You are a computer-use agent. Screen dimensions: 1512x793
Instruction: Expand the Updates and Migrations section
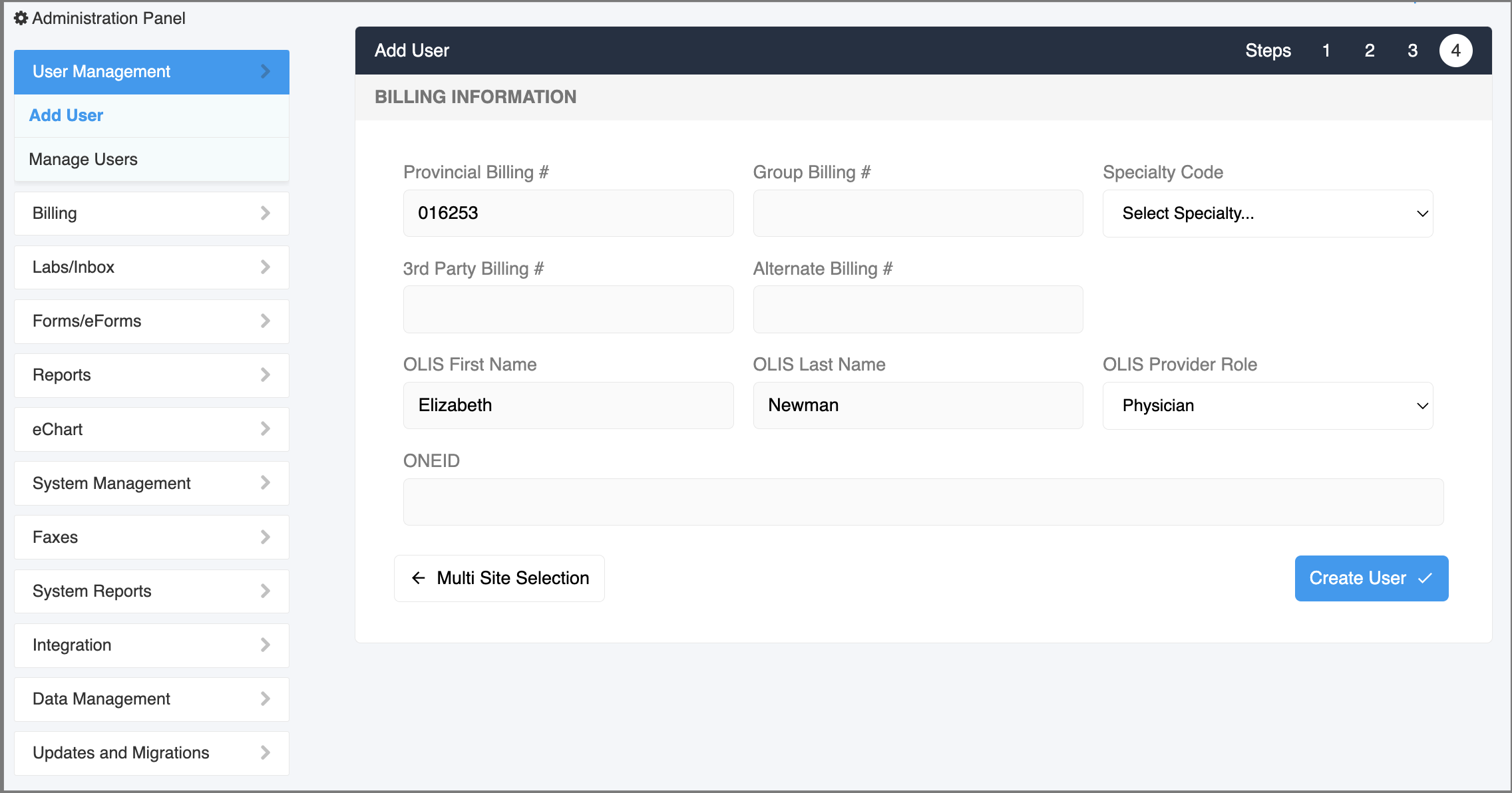152,752
